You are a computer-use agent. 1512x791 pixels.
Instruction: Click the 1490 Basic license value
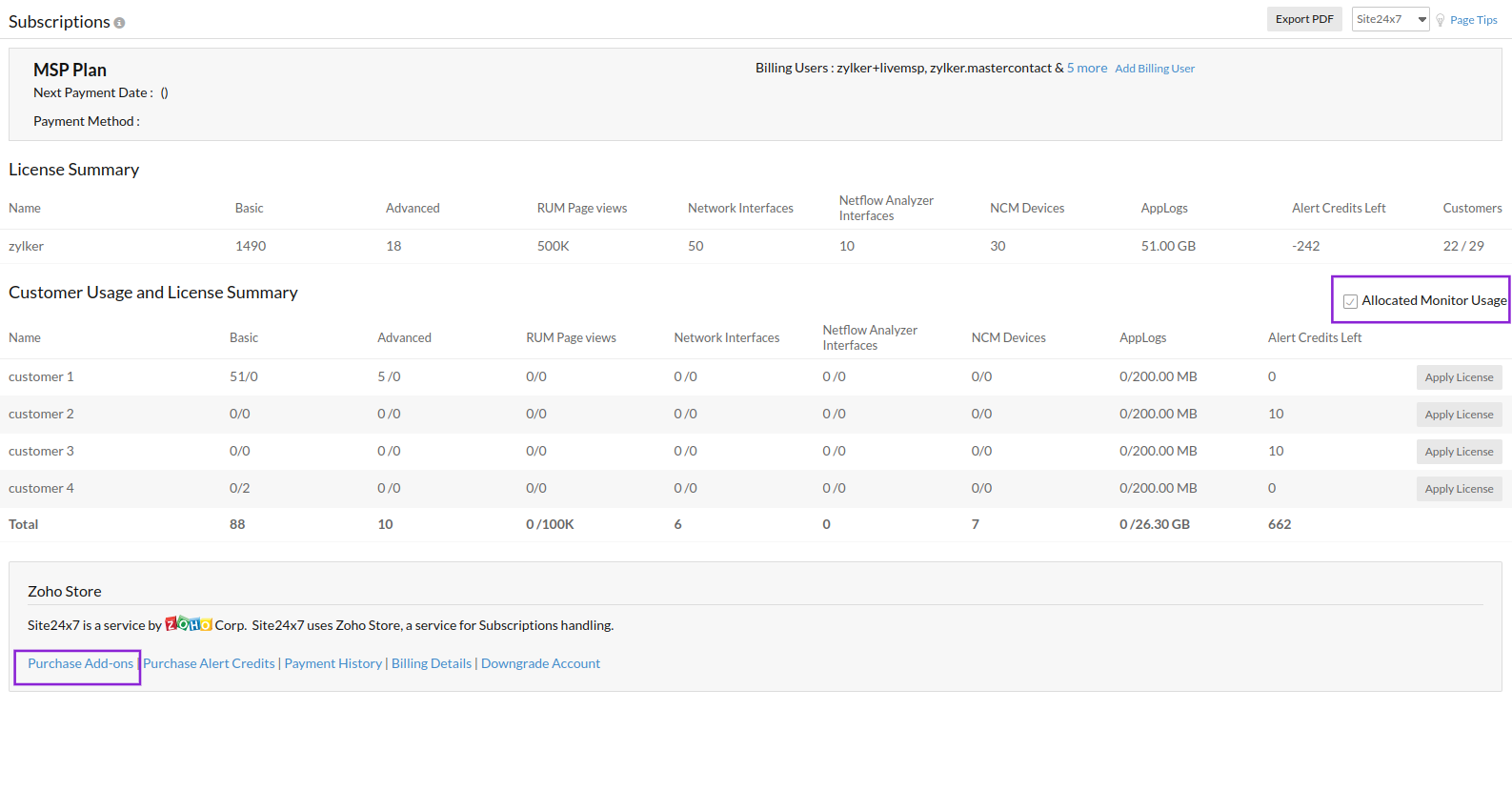click(x=251, y=246)
